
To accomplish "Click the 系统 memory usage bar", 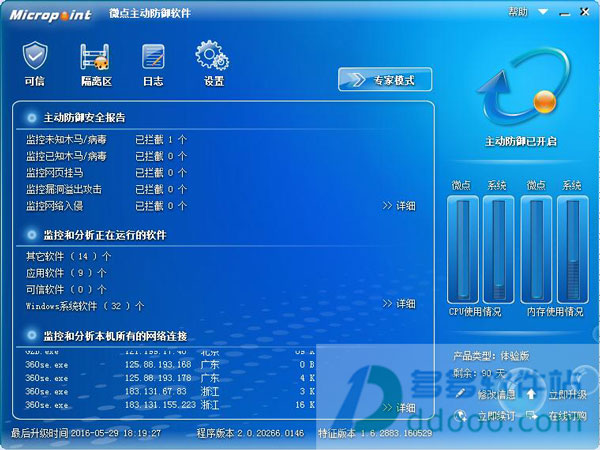I will click(x=572, y=249).
